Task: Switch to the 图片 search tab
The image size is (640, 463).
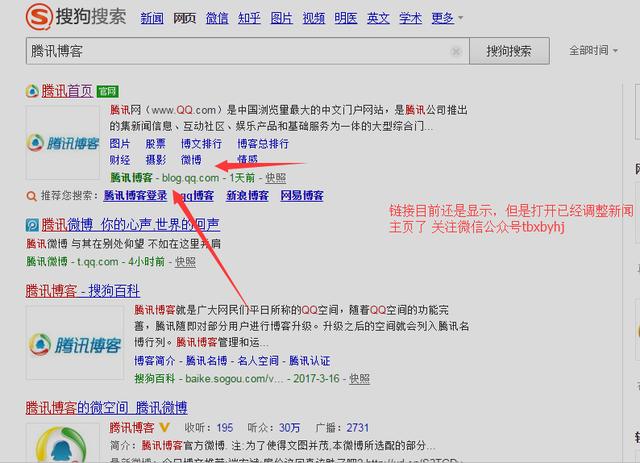Action: tap(282, 19)
